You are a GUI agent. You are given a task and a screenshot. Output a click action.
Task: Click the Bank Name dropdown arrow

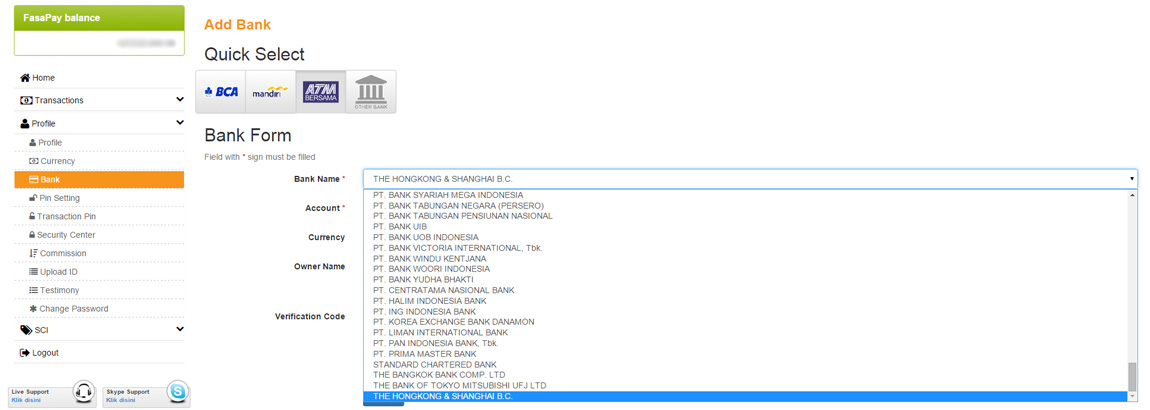(1132, 179)
